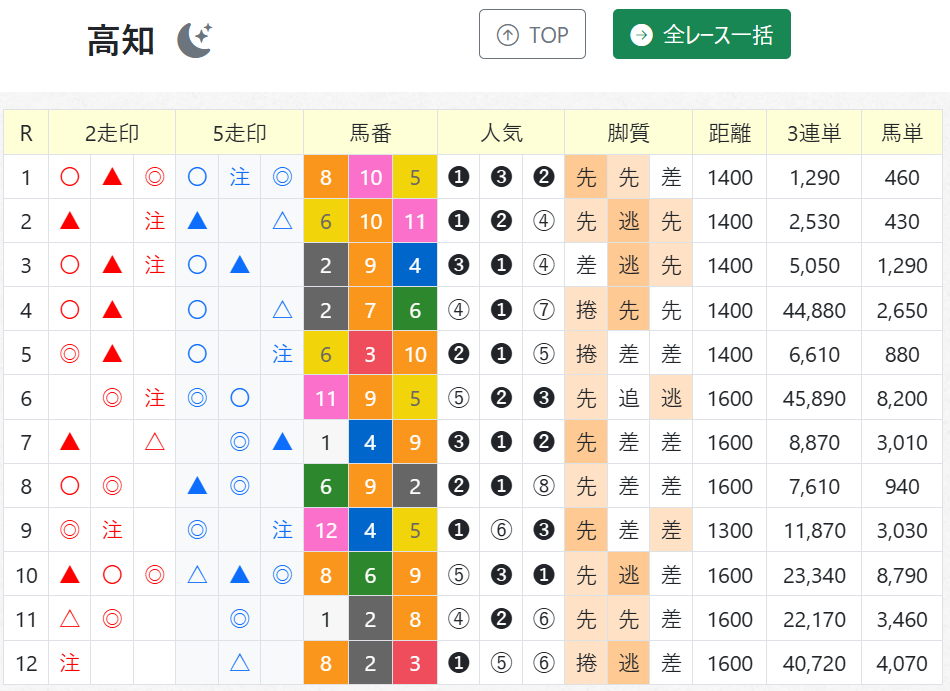
Task: Open the TOP button
Action: (532, 35)
